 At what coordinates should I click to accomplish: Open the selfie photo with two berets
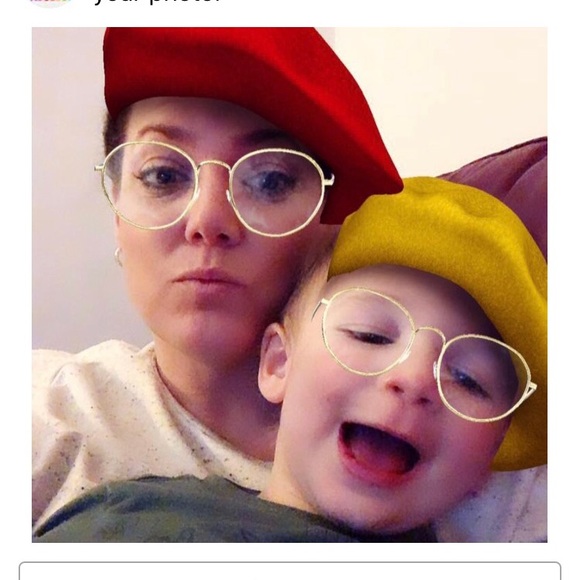click(x=289, y=285)
